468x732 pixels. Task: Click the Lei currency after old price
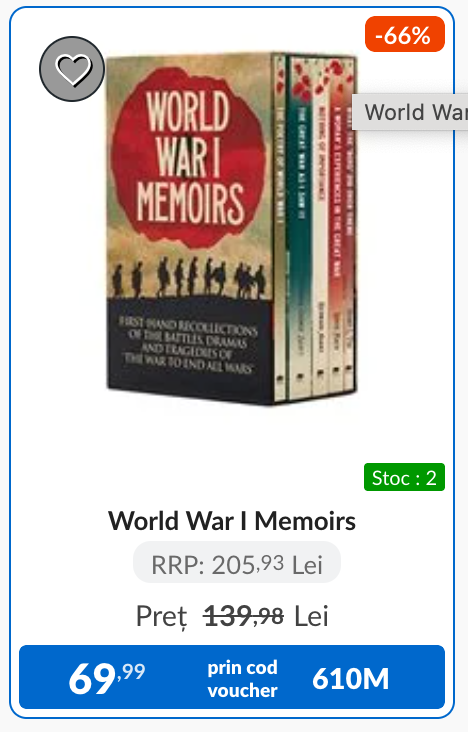click(x=311, y=616)
